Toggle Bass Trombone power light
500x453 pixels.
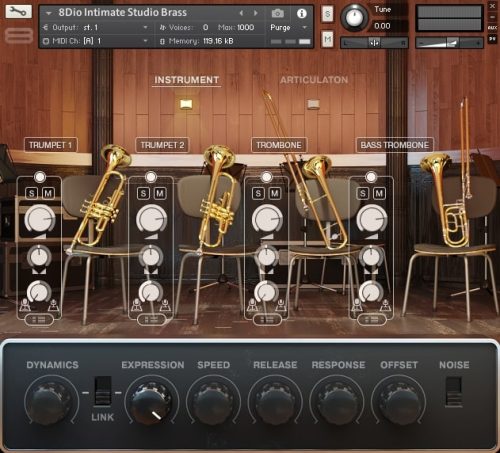click(x=371, y=177)
